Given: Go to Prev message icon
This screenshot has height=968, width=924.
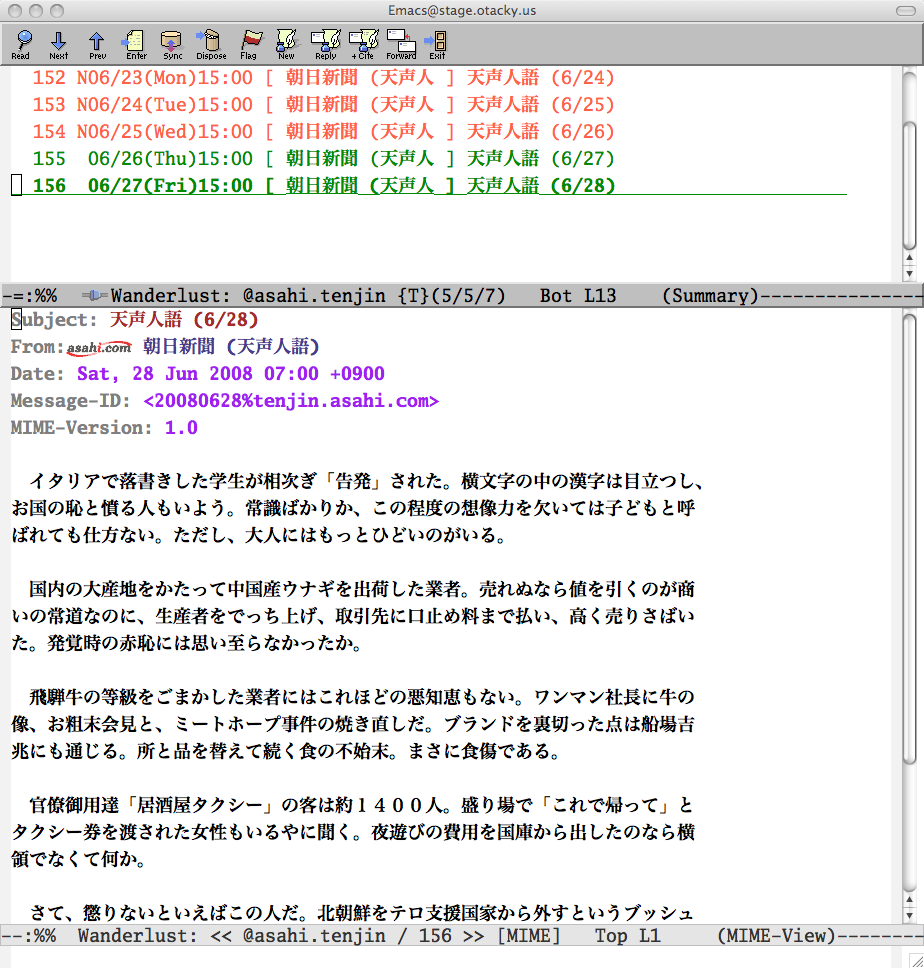Looking at the screenshot, I should tap(97, 44).
